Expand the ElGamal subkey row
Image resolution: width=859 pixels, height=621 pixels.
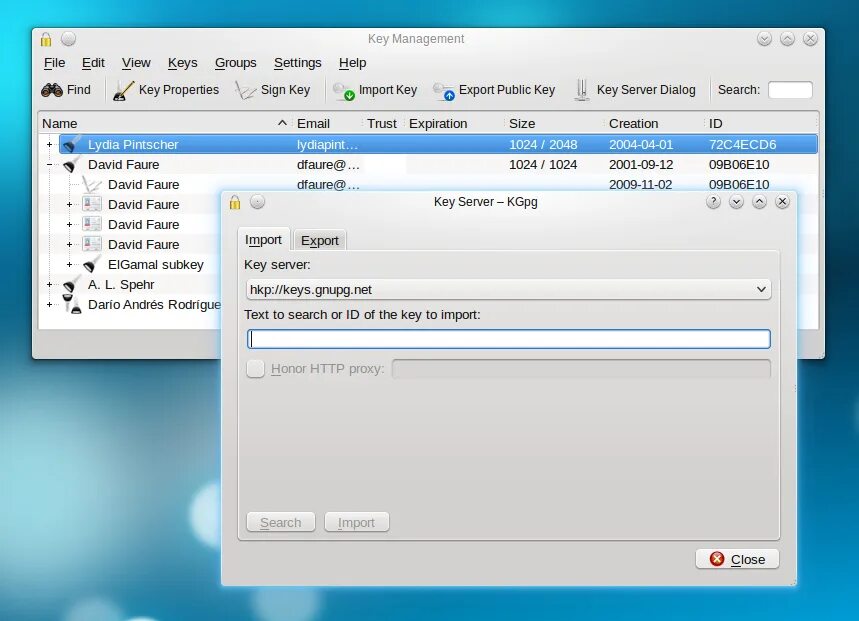(x=70, y=264)
